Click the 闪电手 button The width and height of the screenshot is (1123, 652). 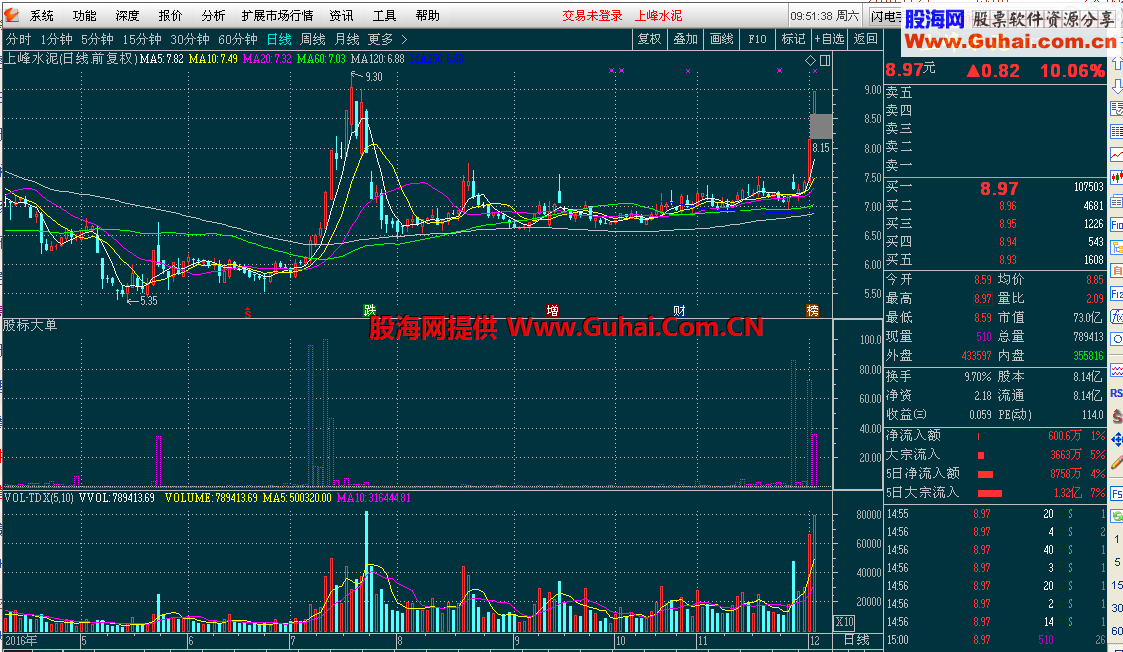pos(886,16)
